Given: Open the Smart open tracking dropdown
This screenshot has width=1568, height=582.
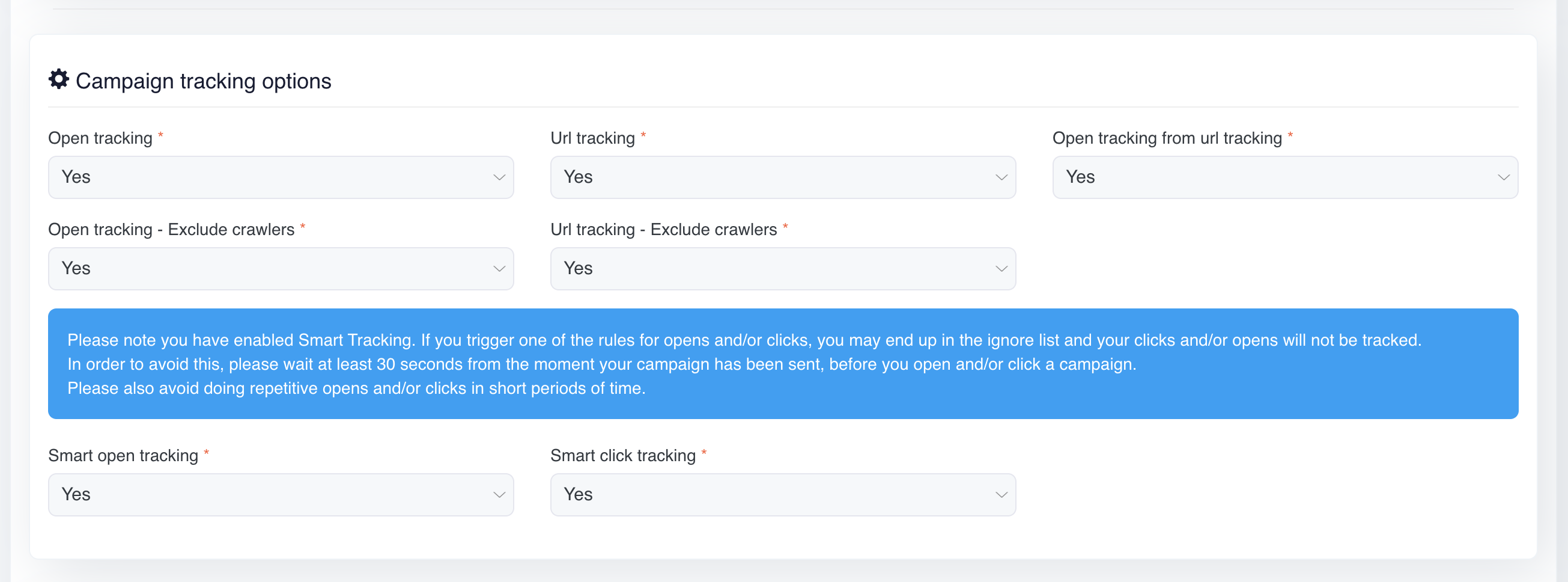Looking at the screenshot, I should point(281,495).
